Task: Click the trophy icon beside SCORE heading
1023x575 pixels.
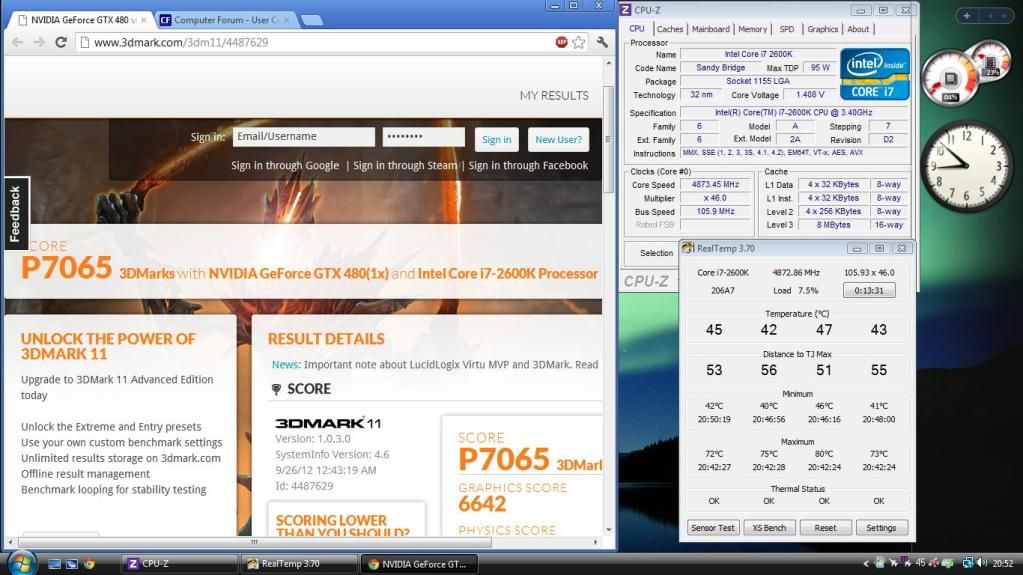Action: click(x=276, y=390)
